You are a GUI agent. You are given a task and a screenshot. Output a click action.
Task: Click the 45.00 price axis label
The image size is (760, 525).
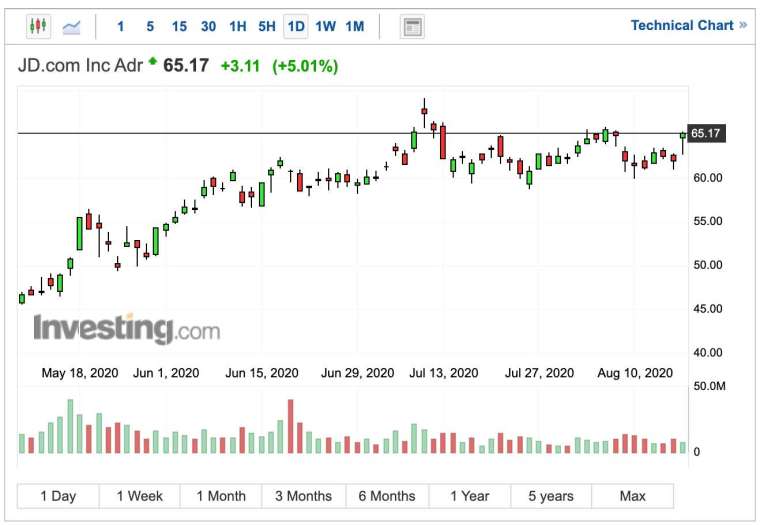tap(708, 309)
